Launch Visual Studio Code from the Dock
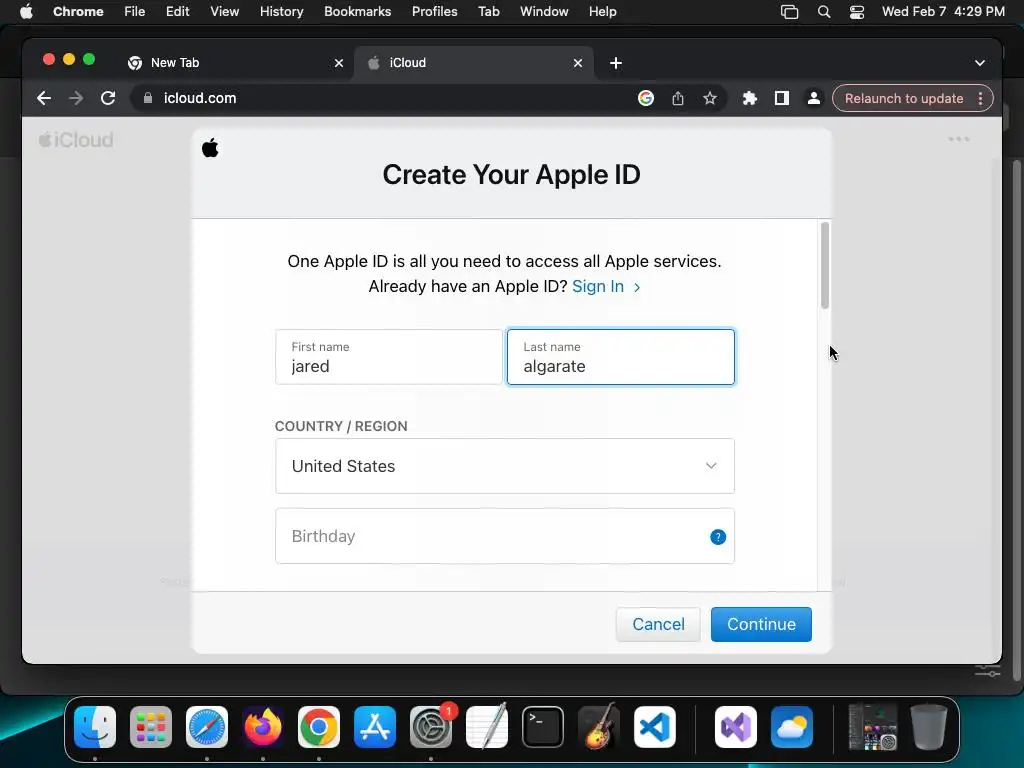 (654, 727)
